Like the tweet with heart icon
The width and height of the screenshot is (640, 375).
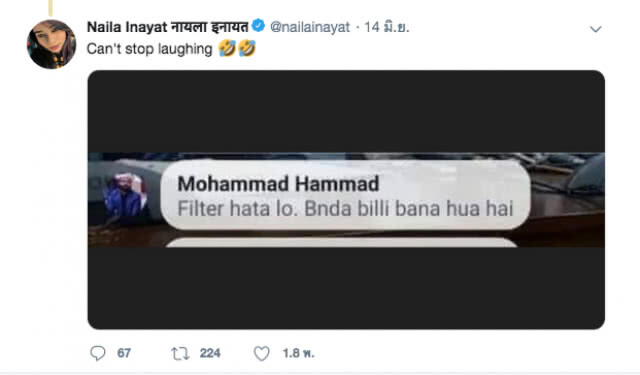[x=262, y=353]
